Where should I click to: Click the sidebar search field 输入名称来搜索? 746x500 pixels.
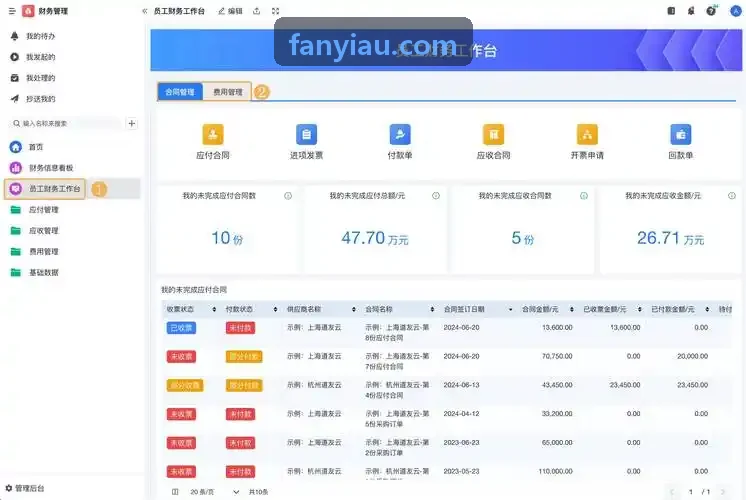click(x=65, y=123)
